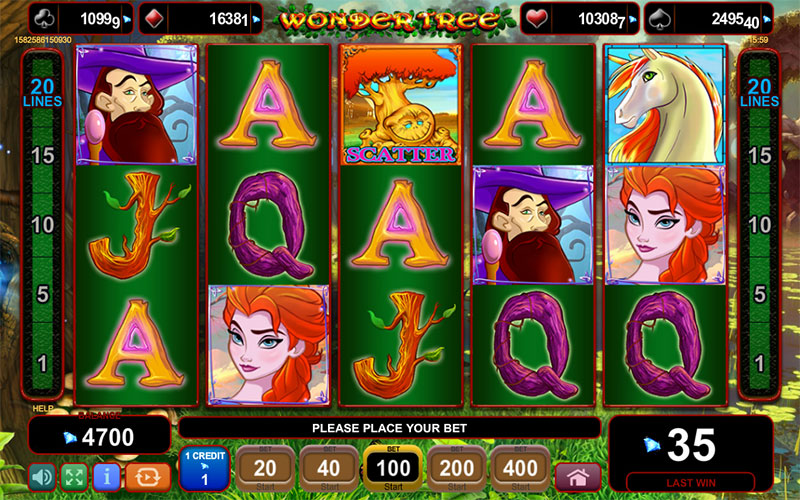
Task: Start spin with bet 400
Action: [x=520, y=468]
